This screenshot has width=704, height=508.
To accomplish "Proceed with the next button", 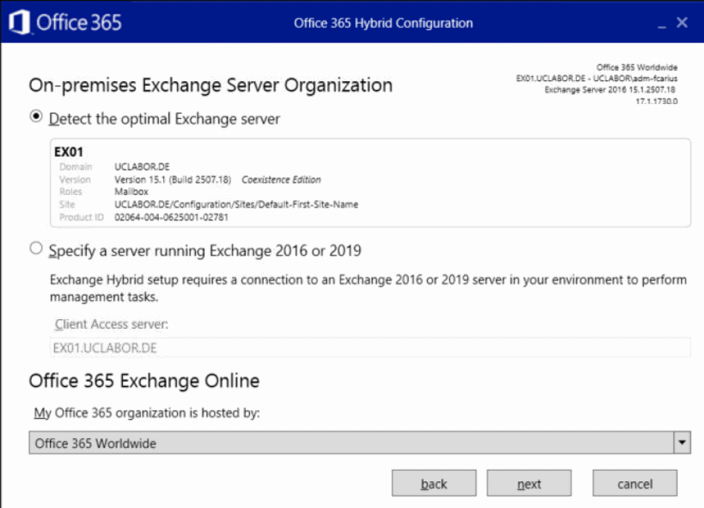I will (x=529, y=483).
